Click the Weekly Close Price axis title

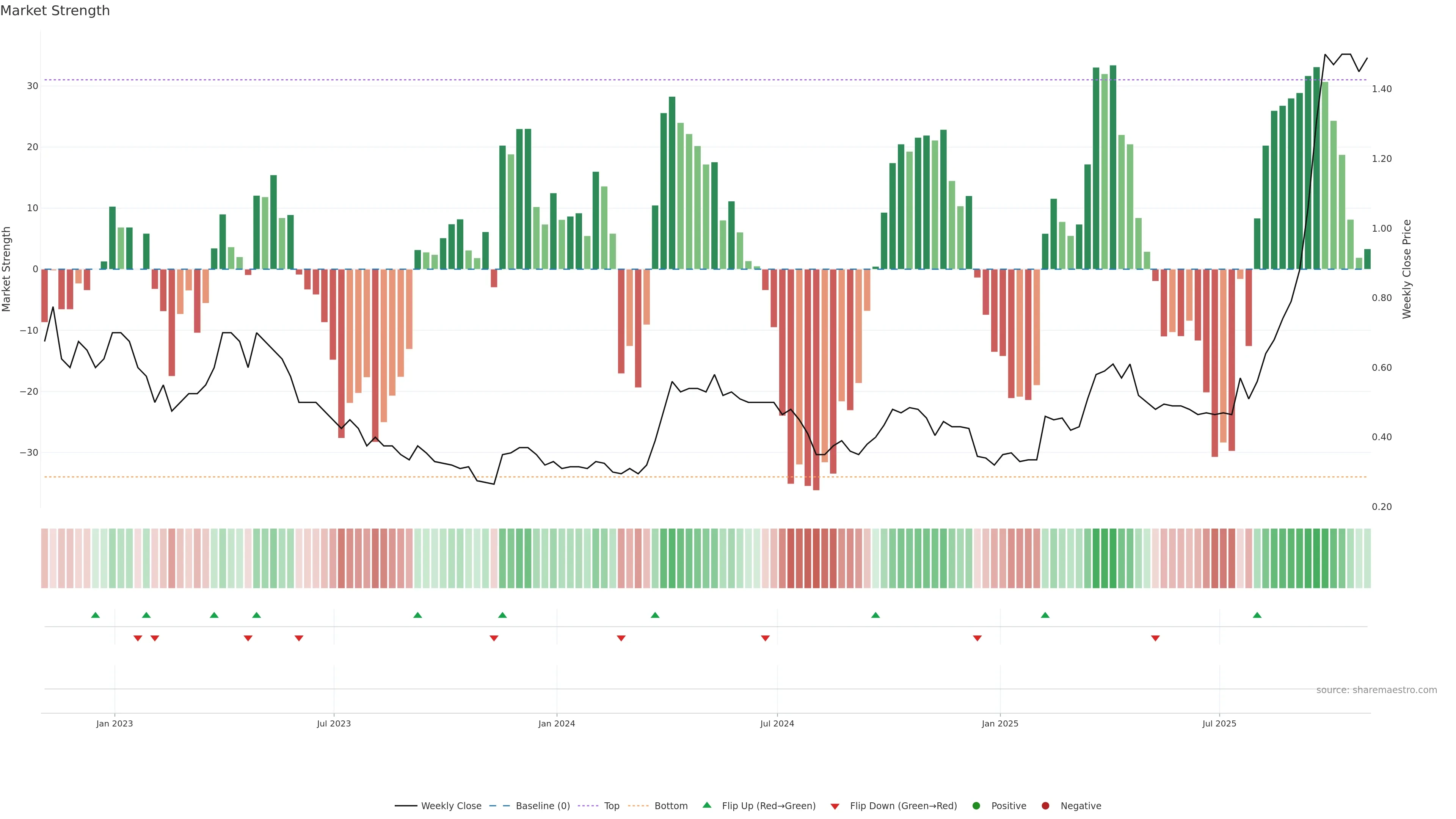coord(1407,269)
